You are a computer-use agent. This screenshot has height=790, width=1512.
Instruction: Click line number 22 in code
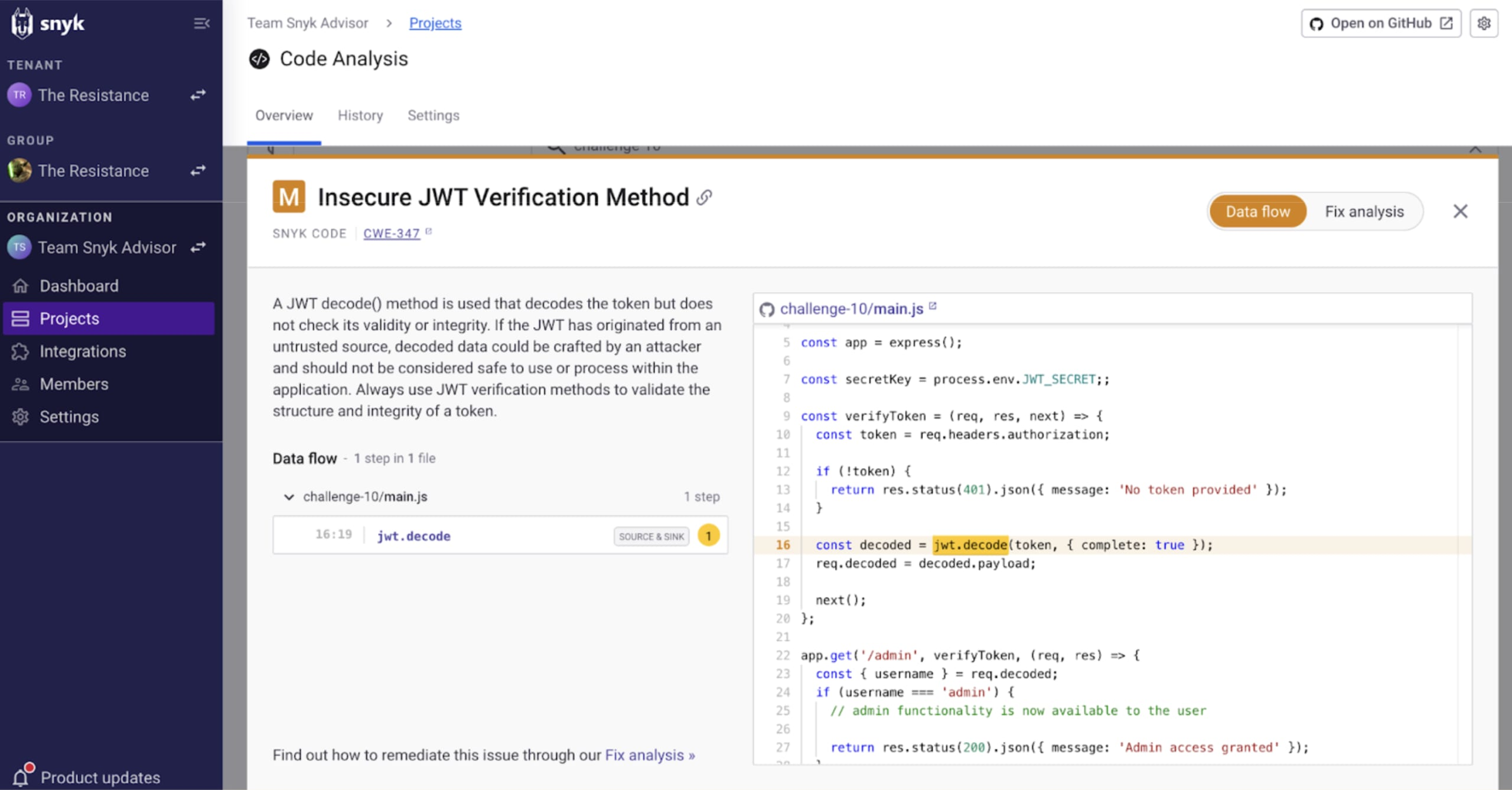pyautogui.click(x=783, y=655)
